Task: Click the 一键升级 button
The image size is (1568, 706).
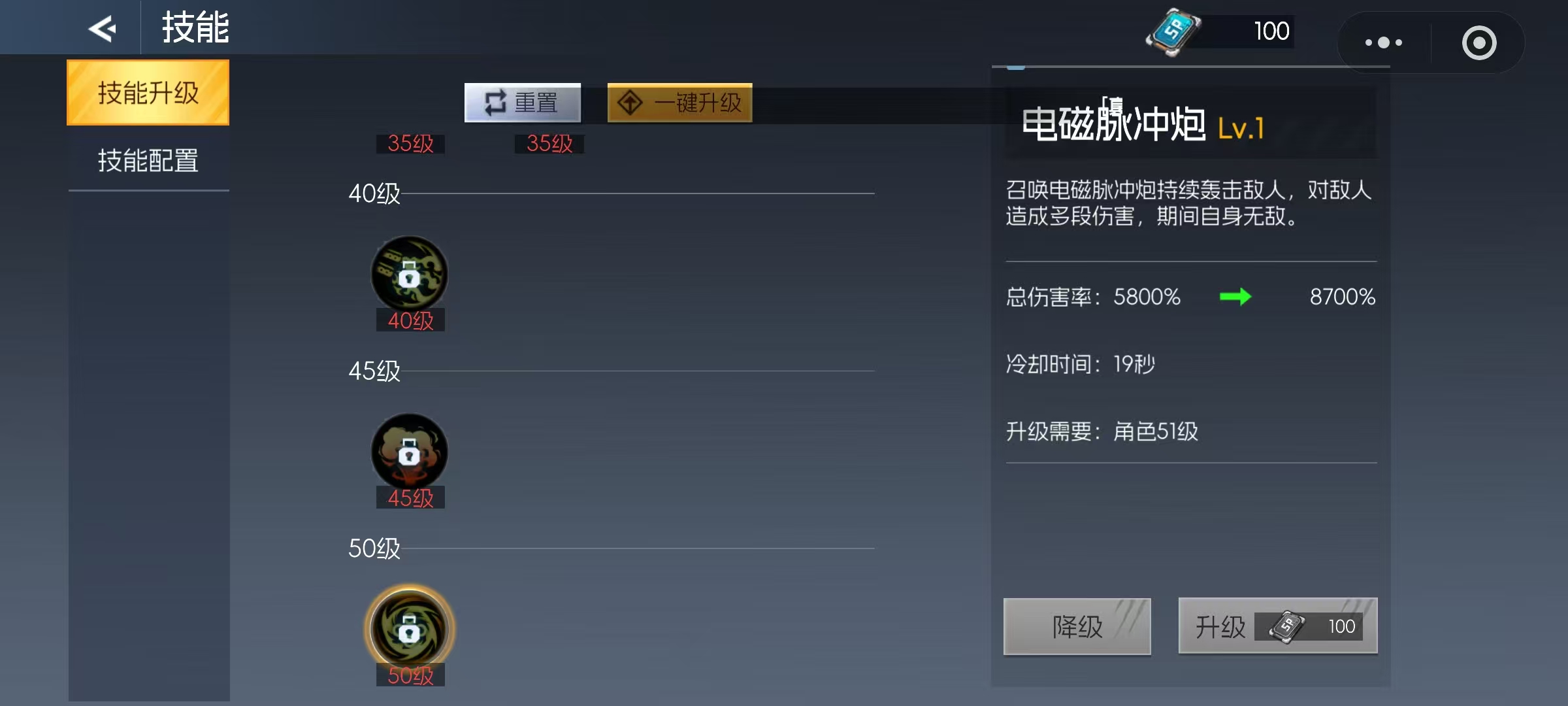Action: point(680,103)
